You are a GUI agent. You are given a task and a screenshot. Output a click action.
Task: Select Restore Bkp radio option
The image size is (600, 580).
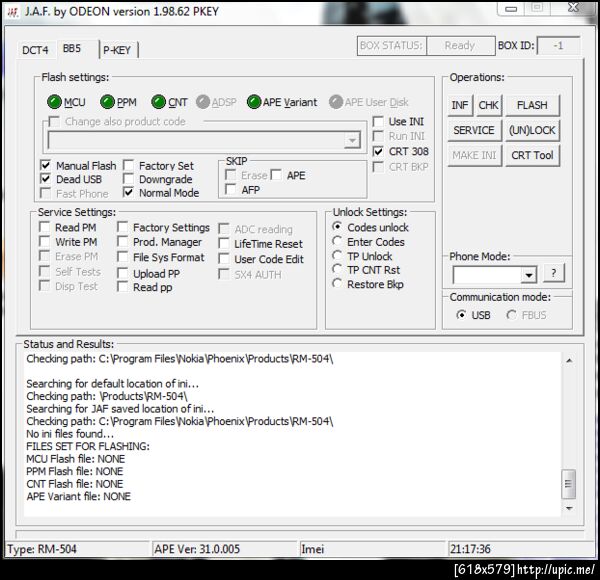(x=337, y=283)
